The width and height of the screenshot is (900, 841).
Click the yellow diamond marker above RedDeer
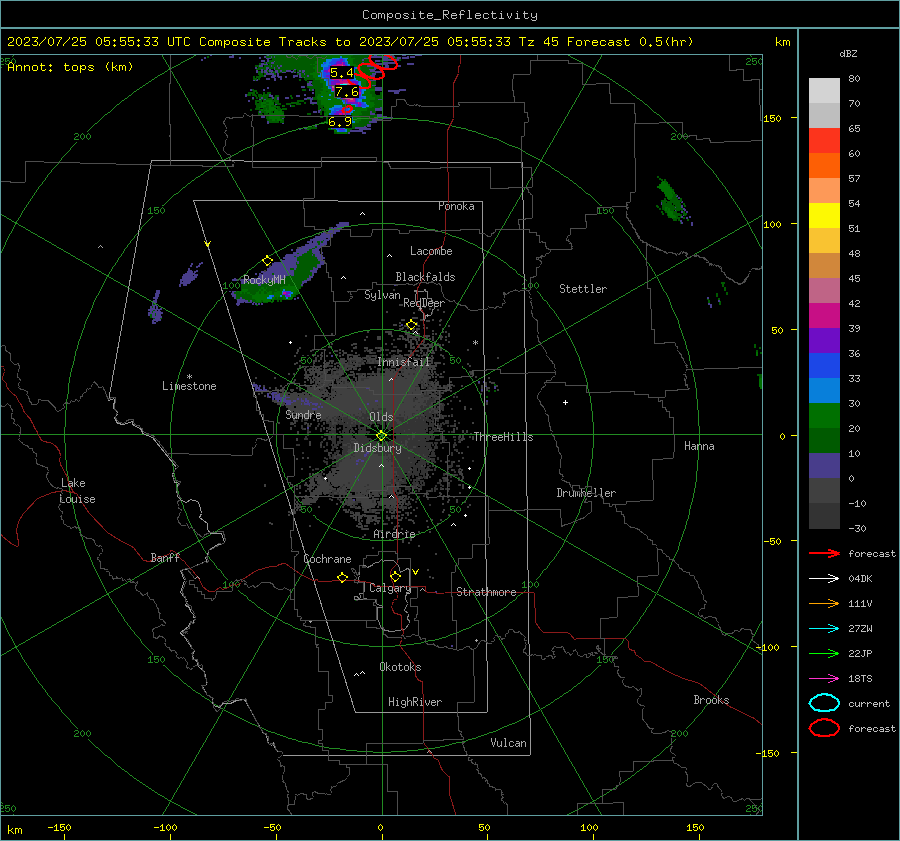411,325
